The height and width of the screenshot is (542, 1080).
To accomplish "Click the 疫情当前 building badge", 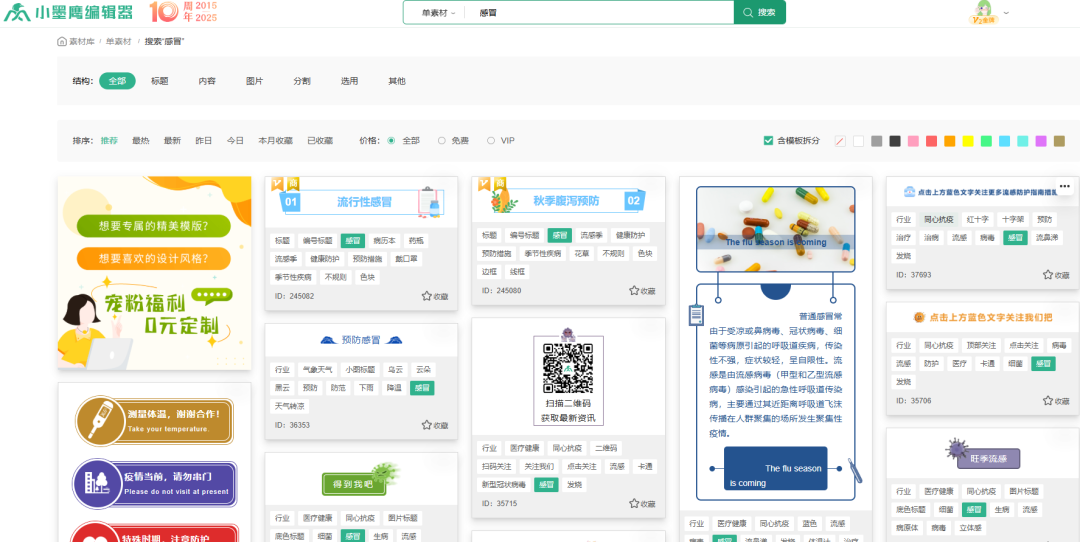I will point(155,484).
